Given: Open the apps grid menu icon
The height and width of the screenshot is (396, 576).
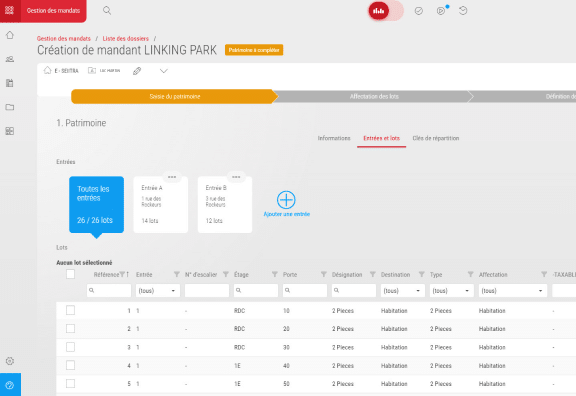Looking at the screenshot, I should point(10,10).
